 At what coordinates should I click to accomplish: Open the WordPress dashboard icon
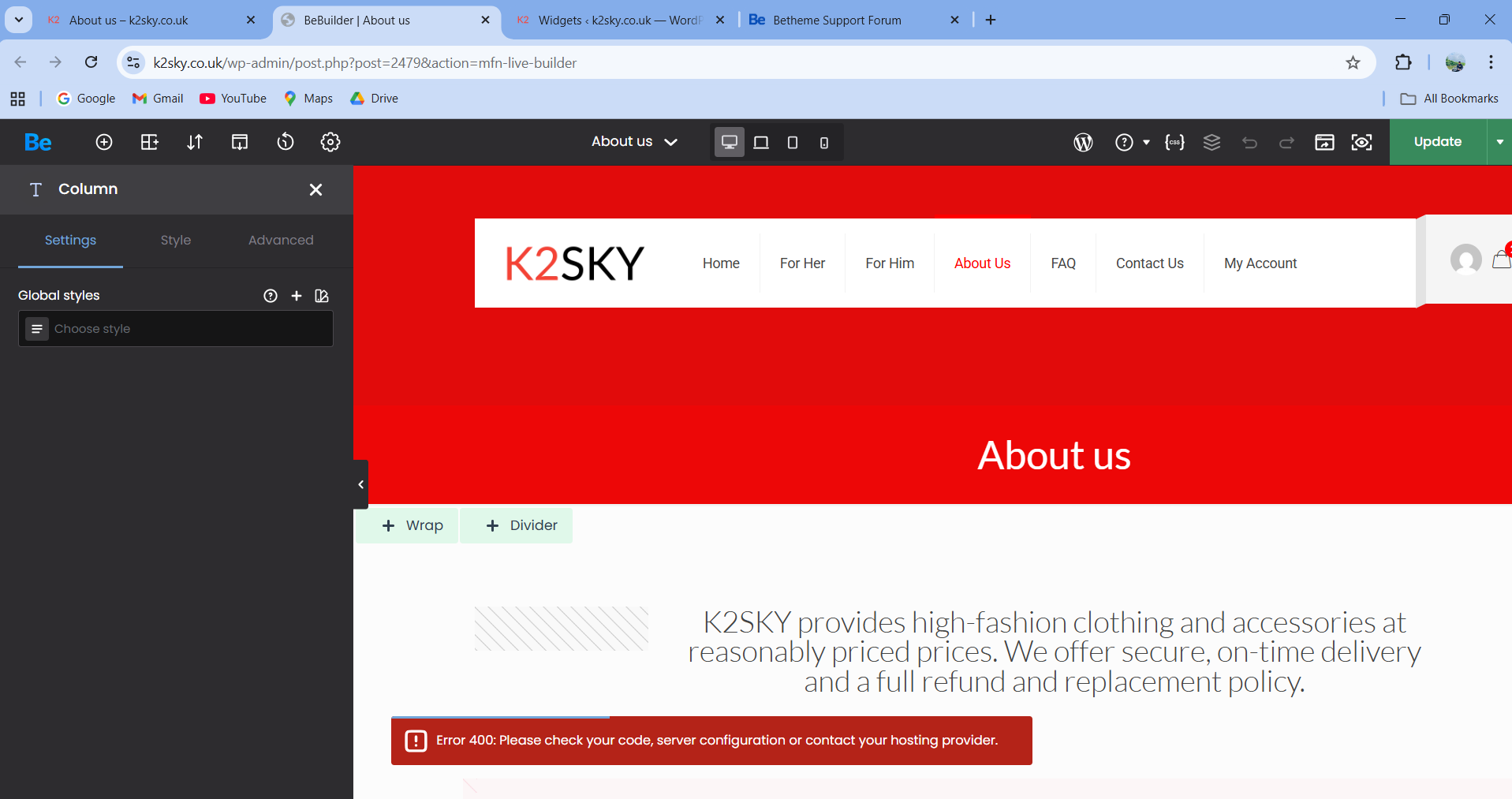[1083, 142]
